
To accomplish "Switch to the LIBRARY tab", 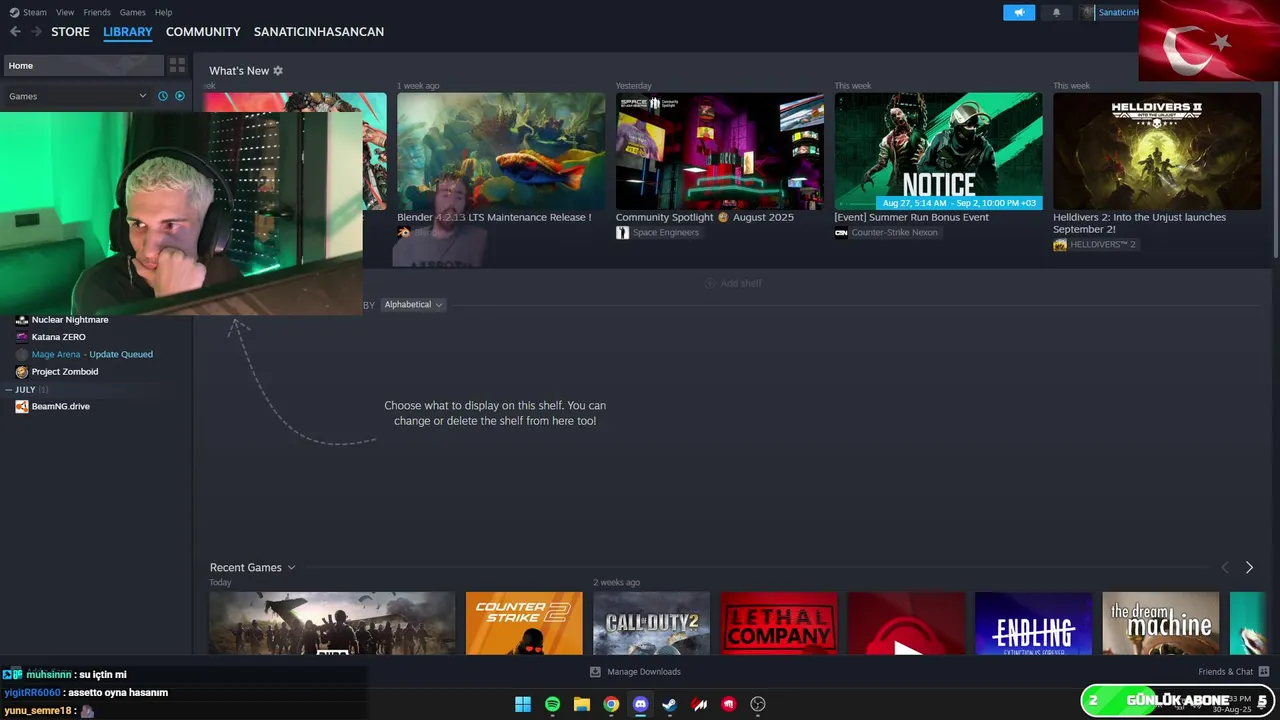I will pyautogui.click(x=128, y=32).
